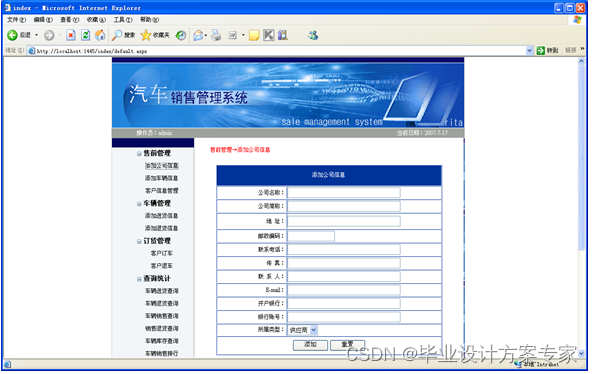Screen dimensions: 592x374
Task: Click the 添加 (Add) button
Action: (x=310, y=345)
